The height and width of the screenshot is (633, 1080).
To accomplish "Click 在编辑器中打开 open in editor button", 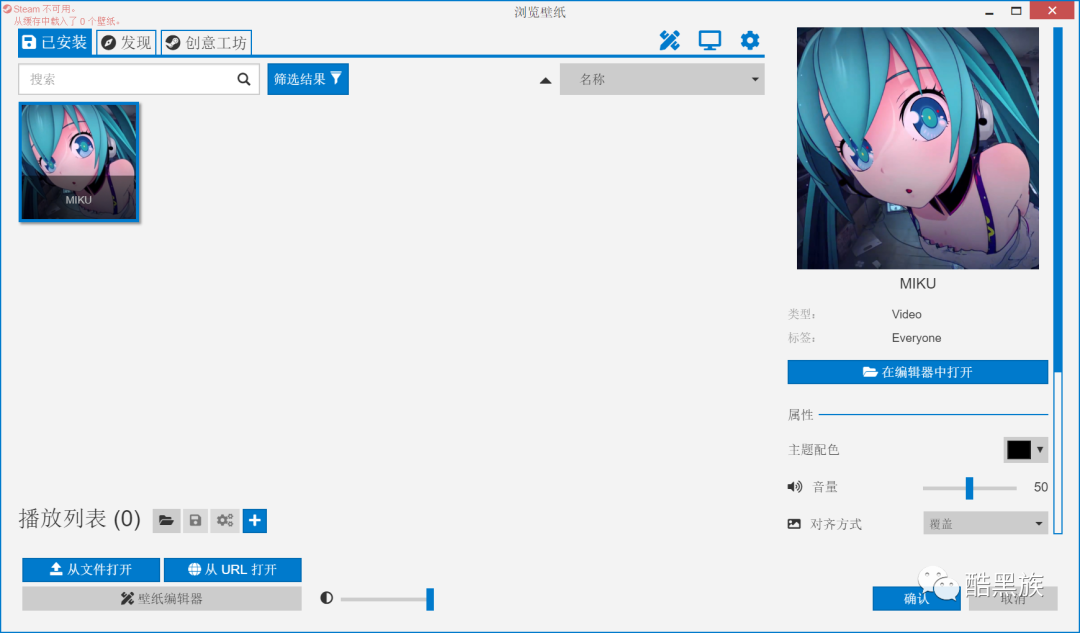I will tap(917, 372).
